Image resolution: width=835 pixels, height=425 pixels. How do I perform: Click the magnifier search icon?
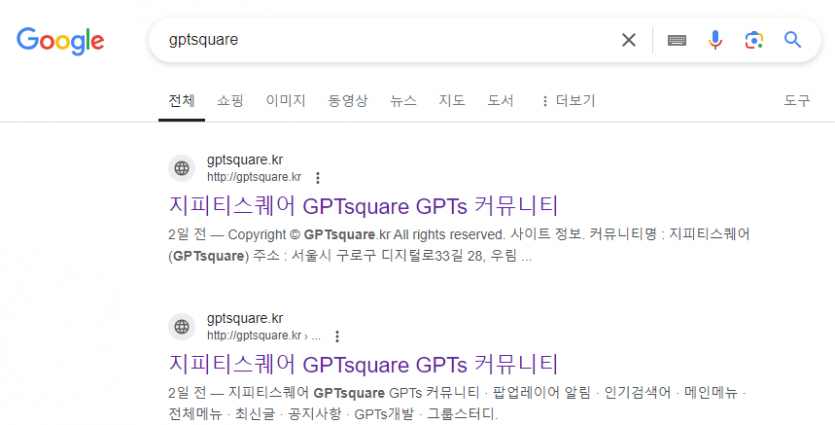792,39
